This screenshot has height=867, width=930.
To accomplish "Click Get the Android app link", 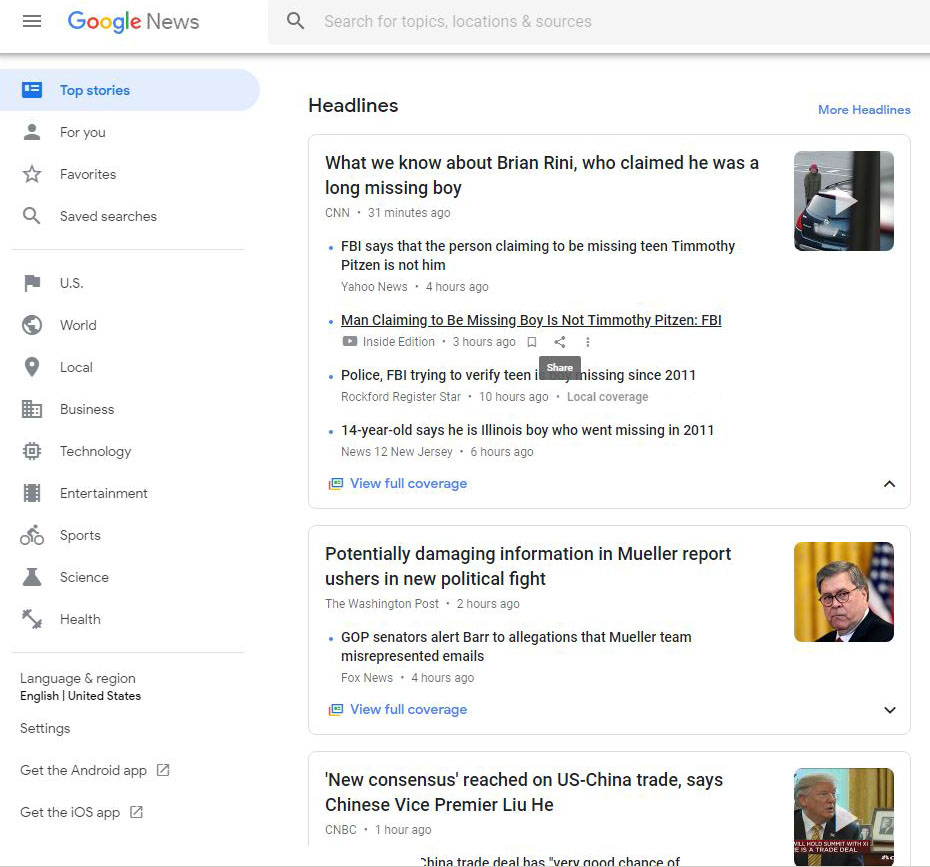I will point(83,770).
